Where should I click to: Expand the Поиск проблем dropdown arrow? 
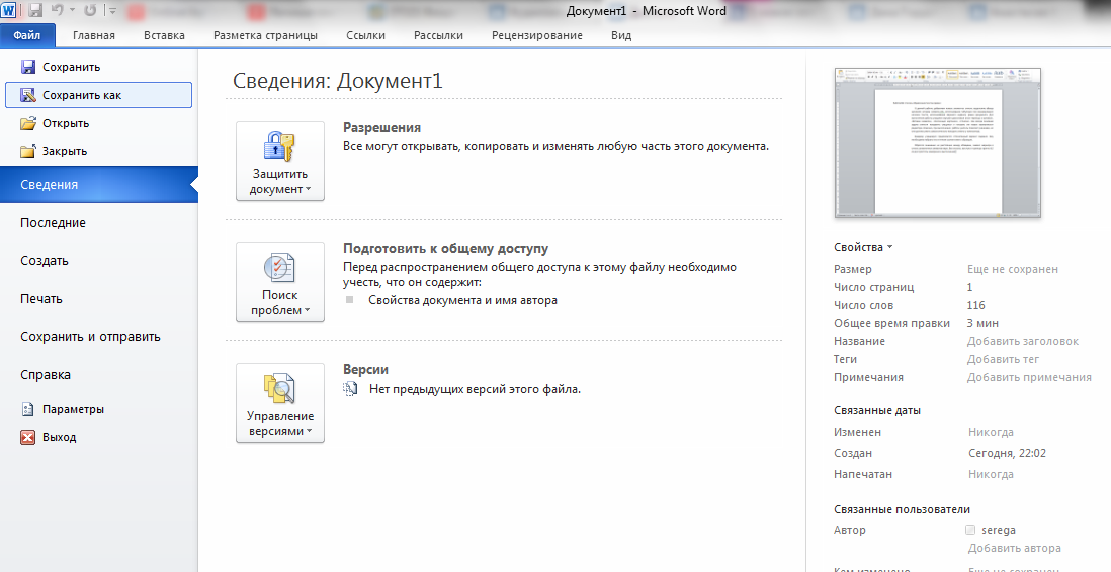[x=308, y=310]
